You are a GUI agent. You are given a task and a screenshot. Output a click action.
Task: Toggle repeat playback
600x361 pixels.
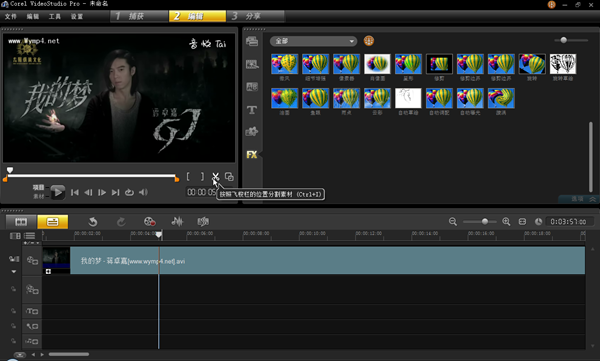(129, 192)
